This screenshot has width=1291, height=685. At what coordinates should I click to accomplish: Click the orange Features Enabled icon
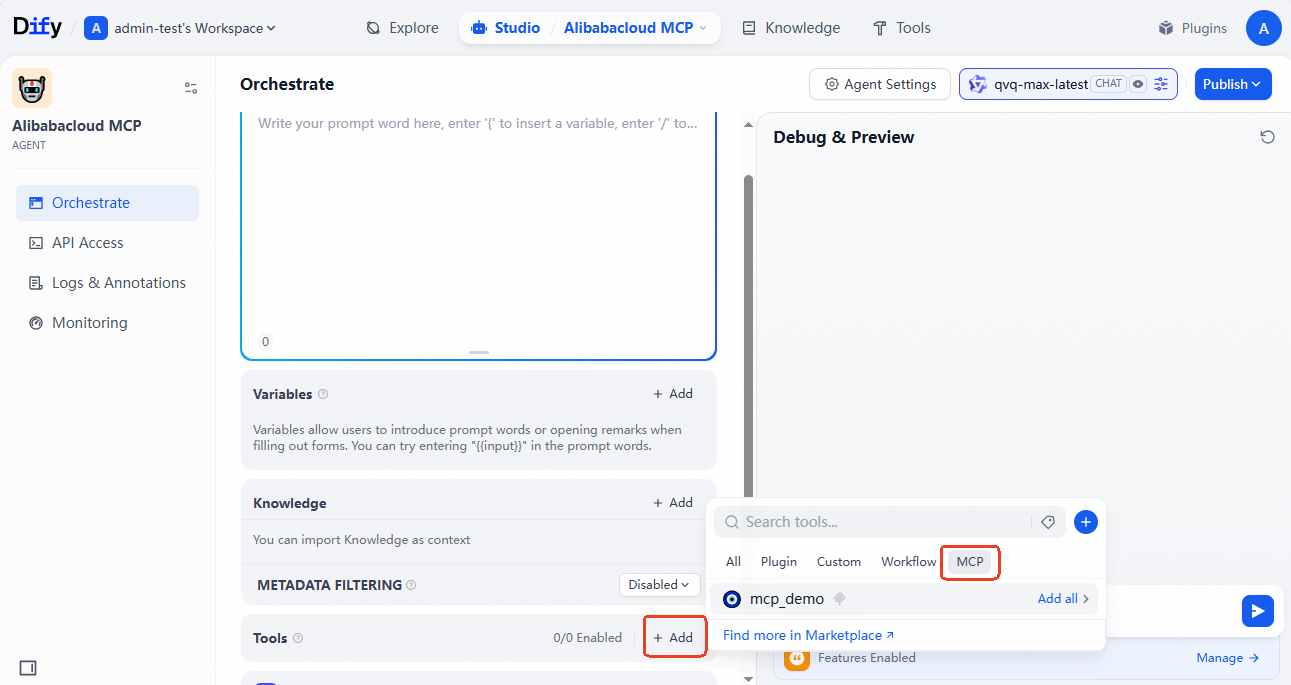[x=797, y=658]
